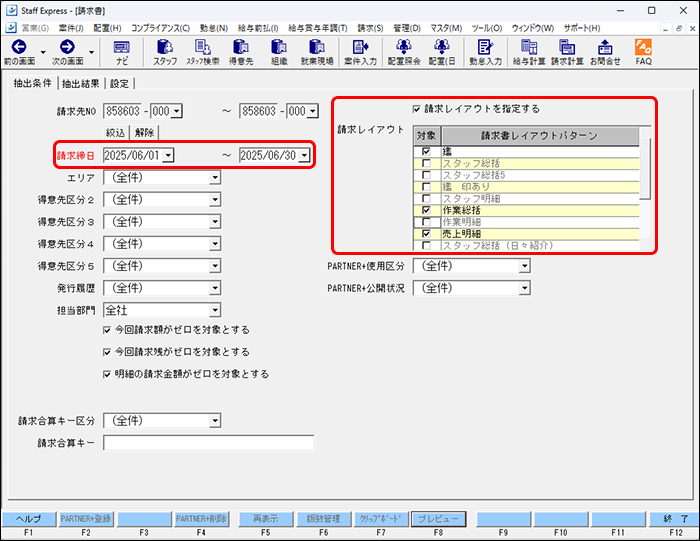Open the ツール(O) menu
This screenshot has height=541, width=700.
pos(487,28)
